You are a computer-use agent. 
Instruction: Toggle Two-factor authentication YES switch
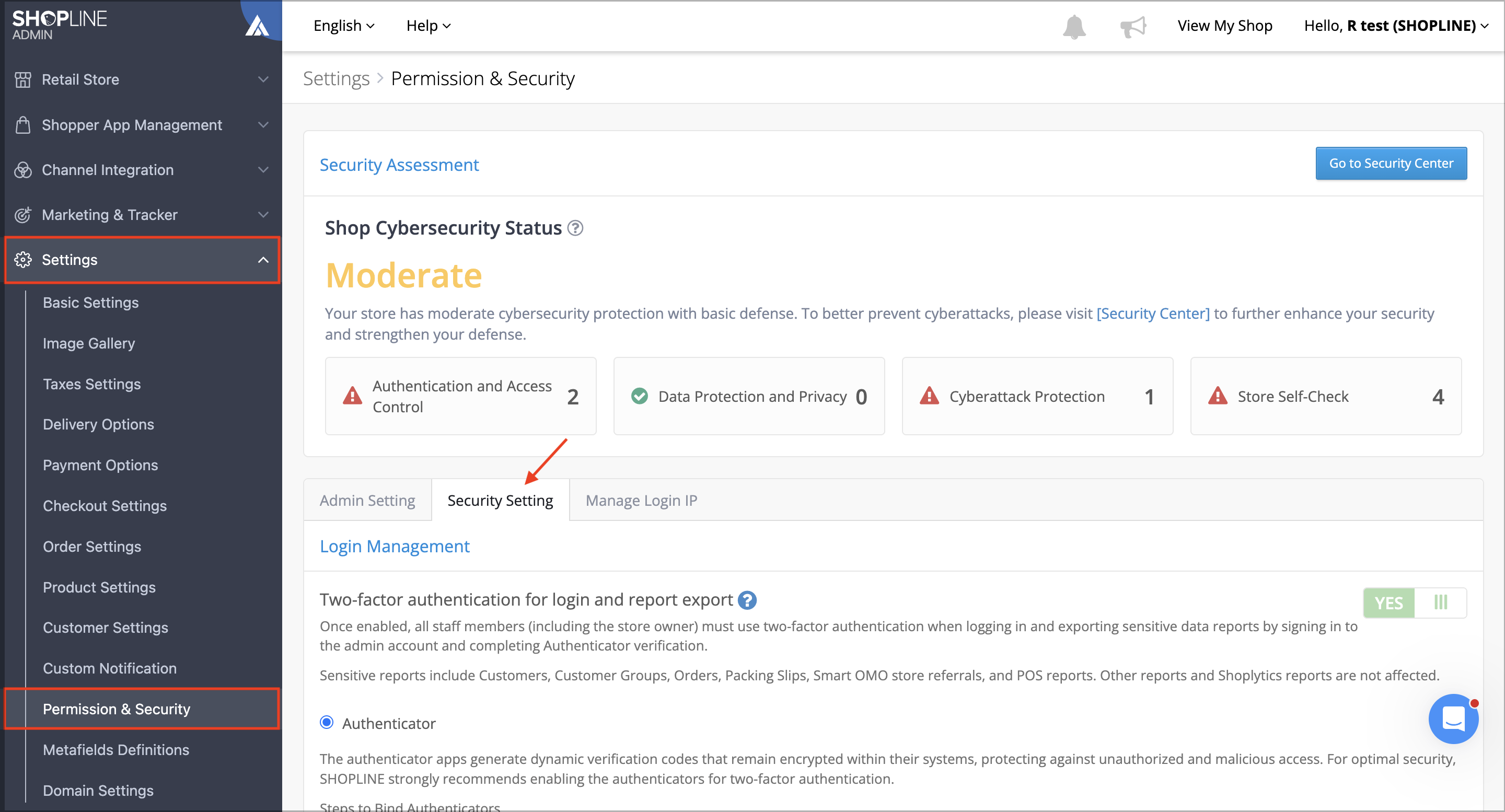(x=1415, y=603)
